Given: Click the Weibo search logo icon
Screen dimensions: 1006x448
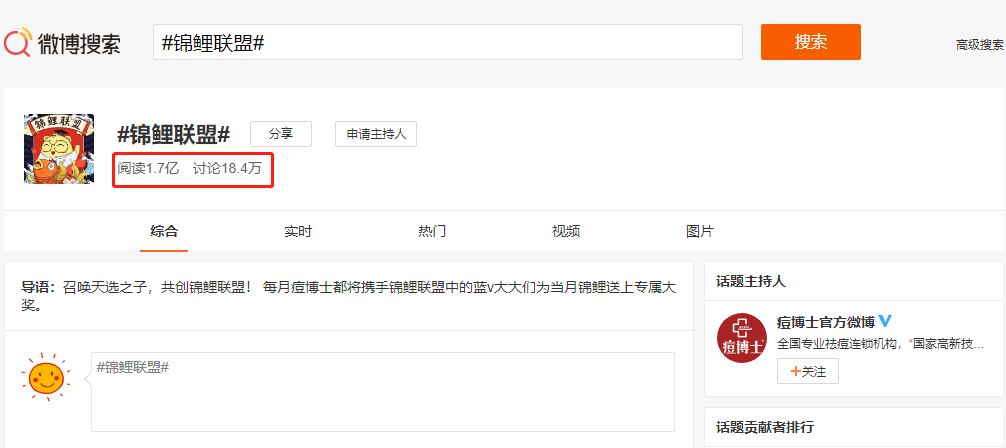Looking at the screenshot, I should pos(18,42).
